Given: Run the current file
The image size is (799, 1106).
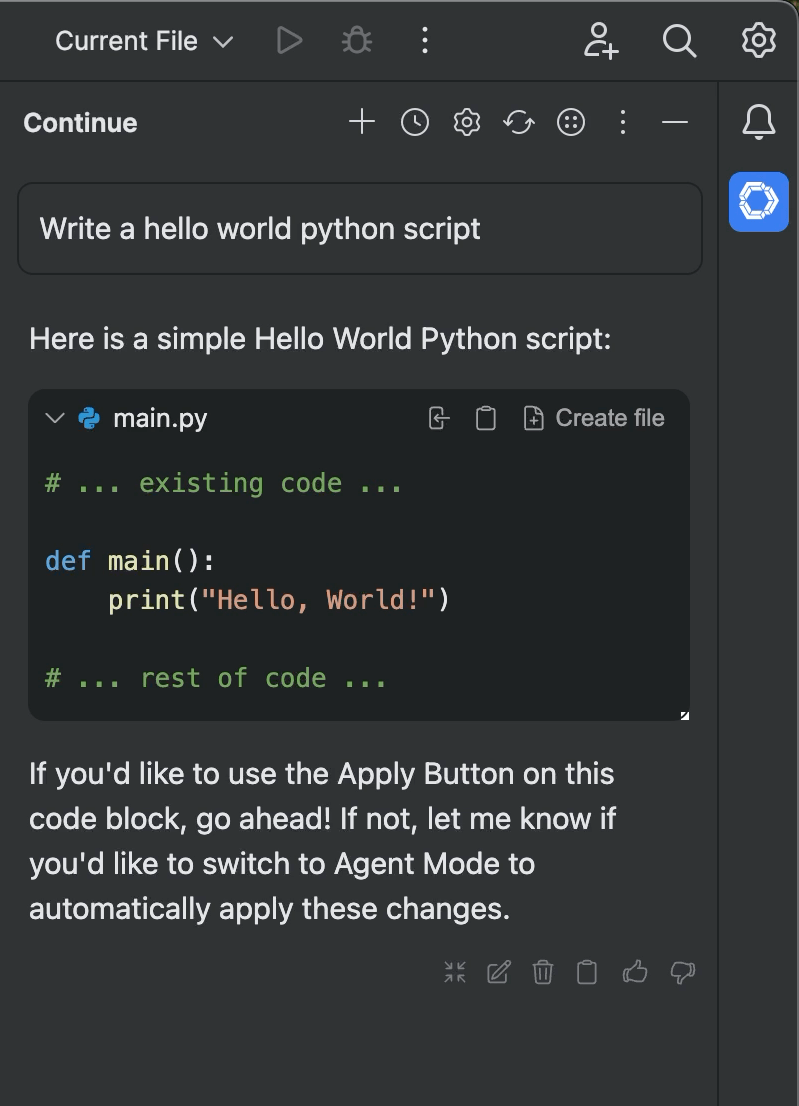Looking at the screenshot, I should coord(289,41).
